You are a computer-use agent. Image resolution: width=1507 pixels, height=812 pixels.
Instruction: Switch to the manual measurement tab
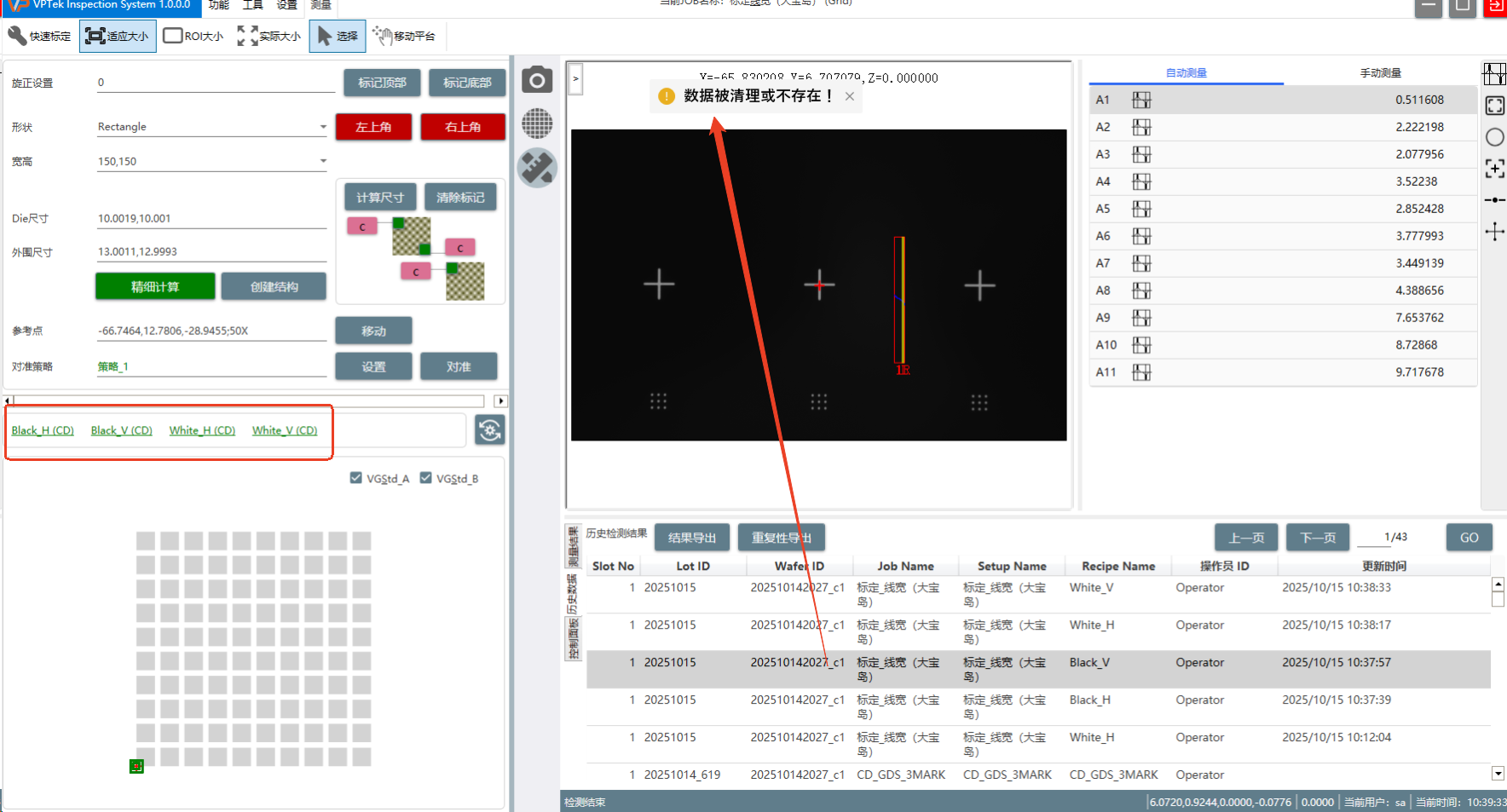(x=1380, y=73)
